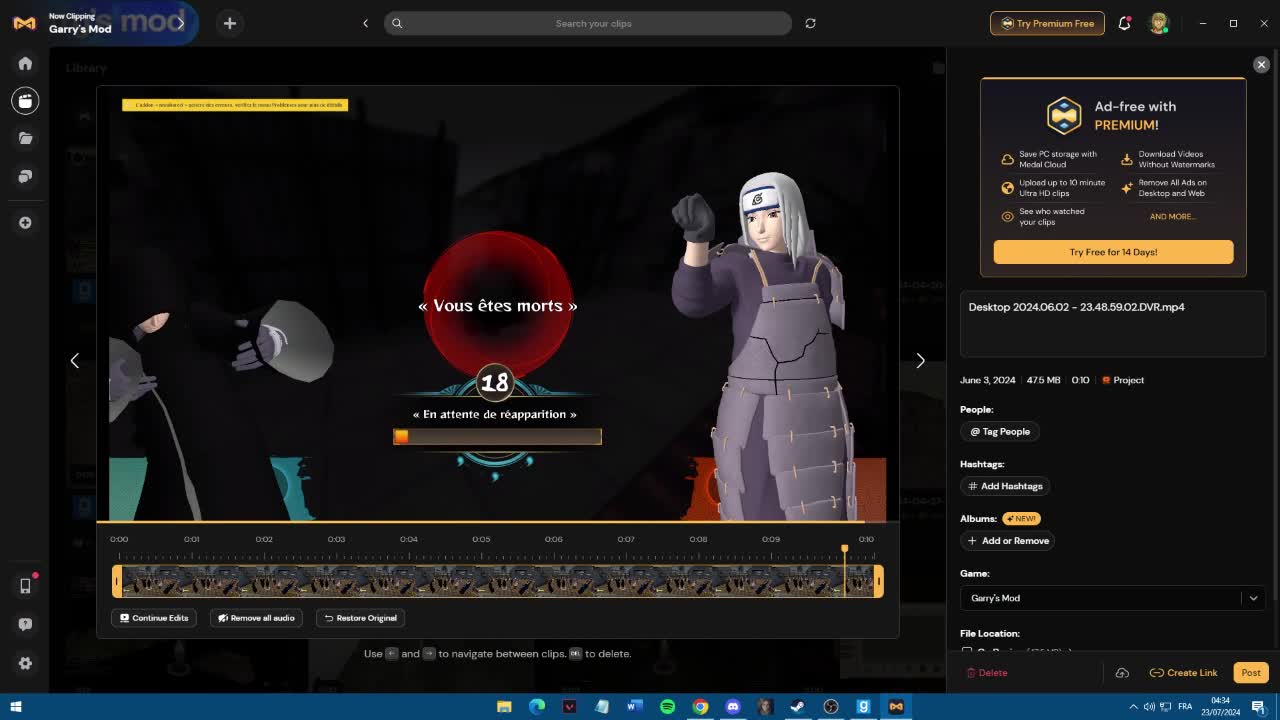Click Albums Add or Remove button
1280x720 pixels.
[1008, 541]
